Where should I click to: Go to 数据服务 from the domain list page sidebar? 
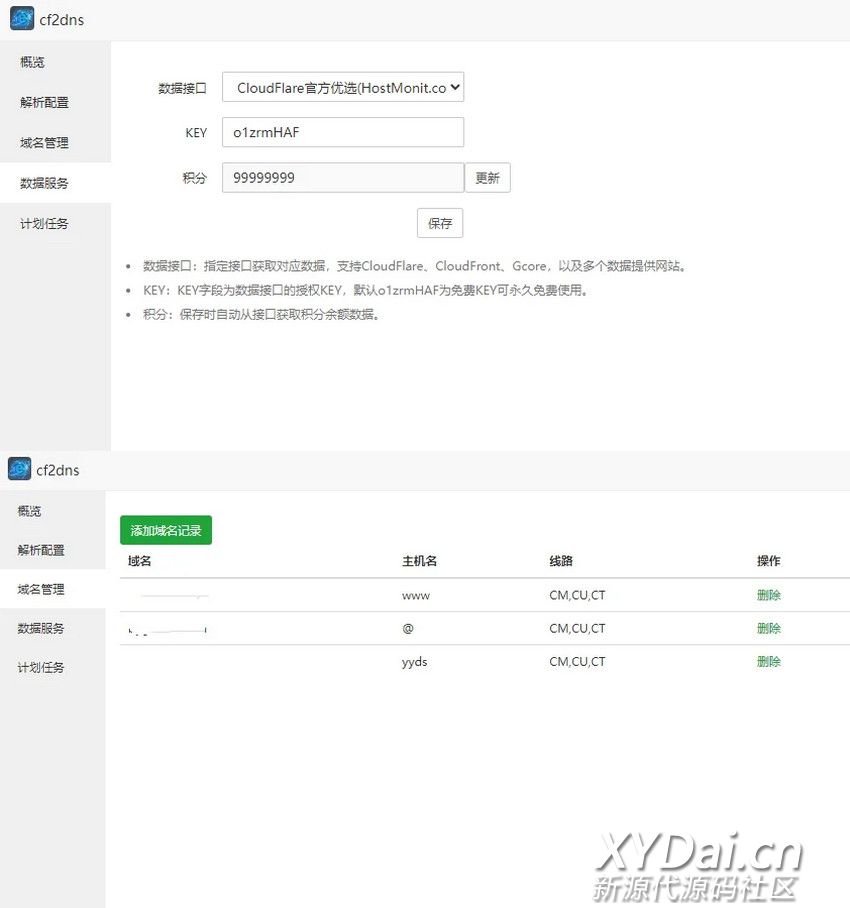(41, 628)
